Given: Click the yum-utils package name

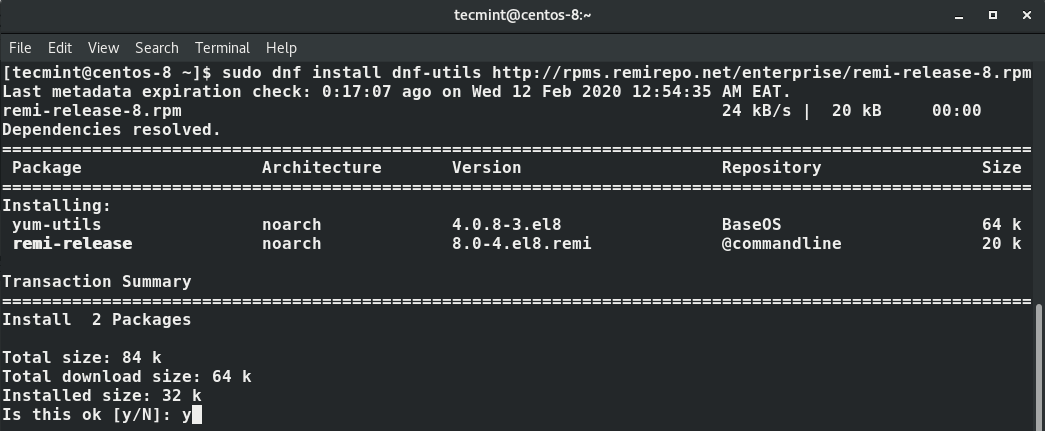Looking at the screenshot, I should [x=57, y=224].
